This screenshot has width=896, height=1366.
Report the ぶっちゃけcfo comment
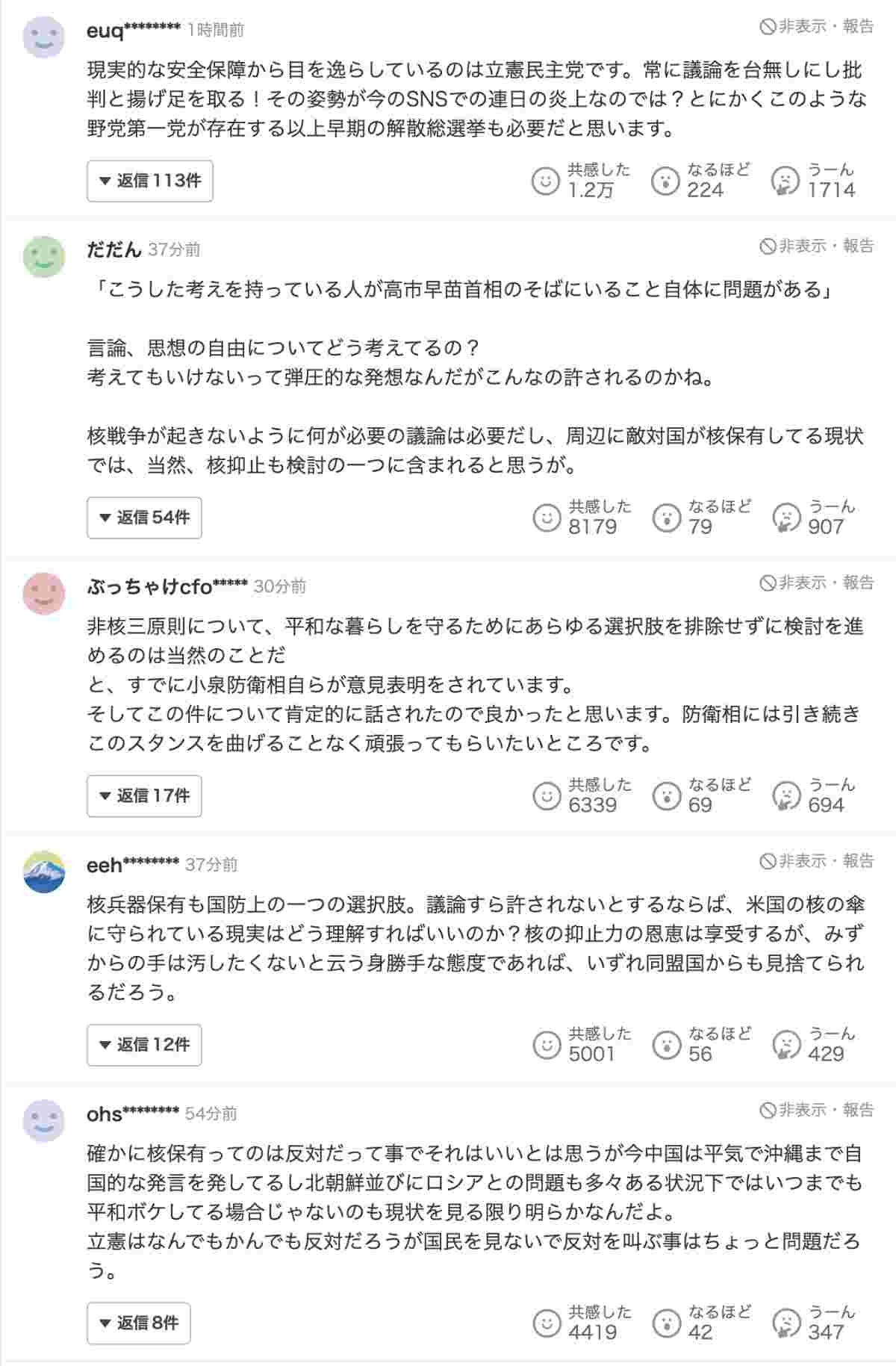(817, 583)
